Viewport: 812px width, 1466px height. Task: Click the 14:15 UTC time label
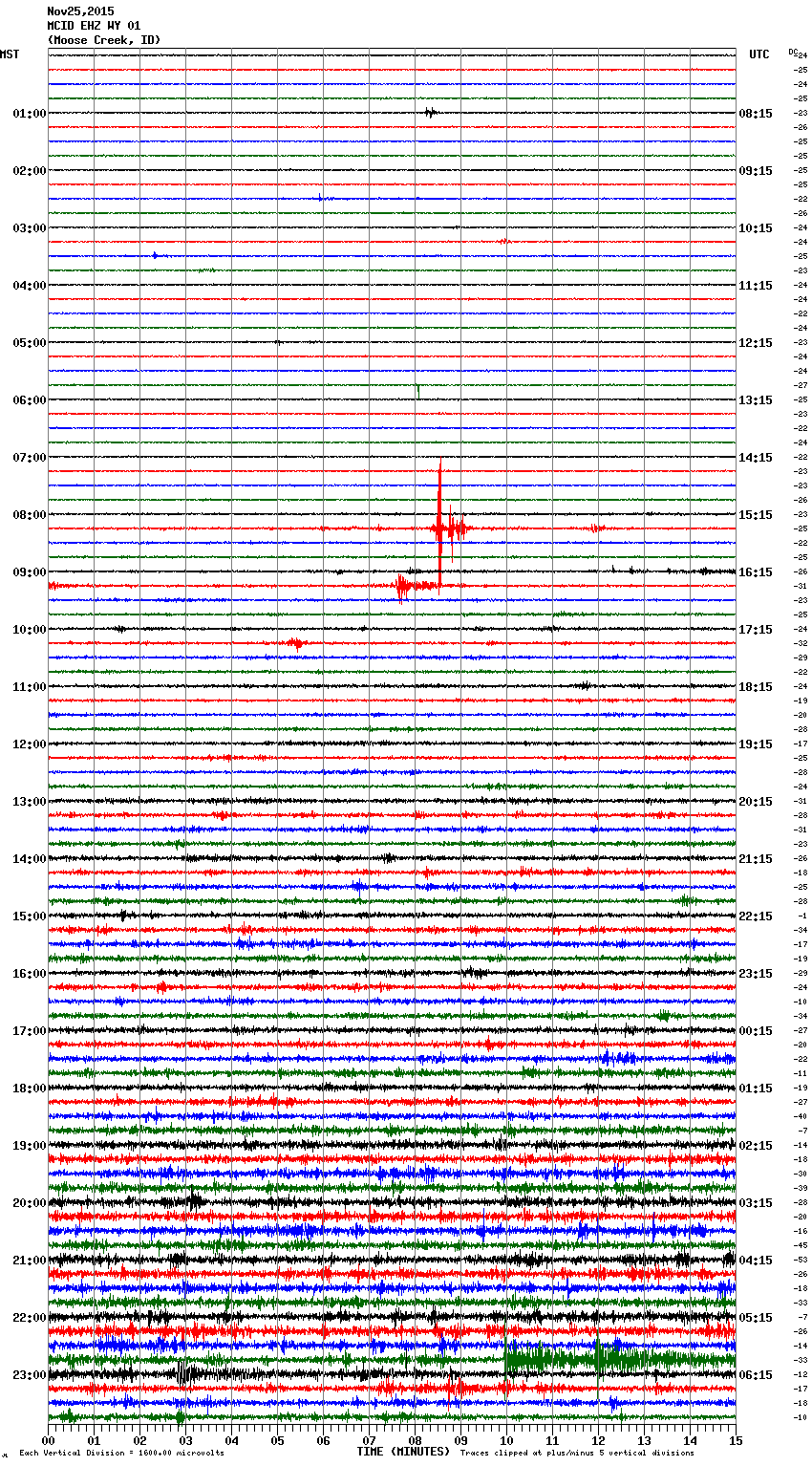[x=756, y=458]
